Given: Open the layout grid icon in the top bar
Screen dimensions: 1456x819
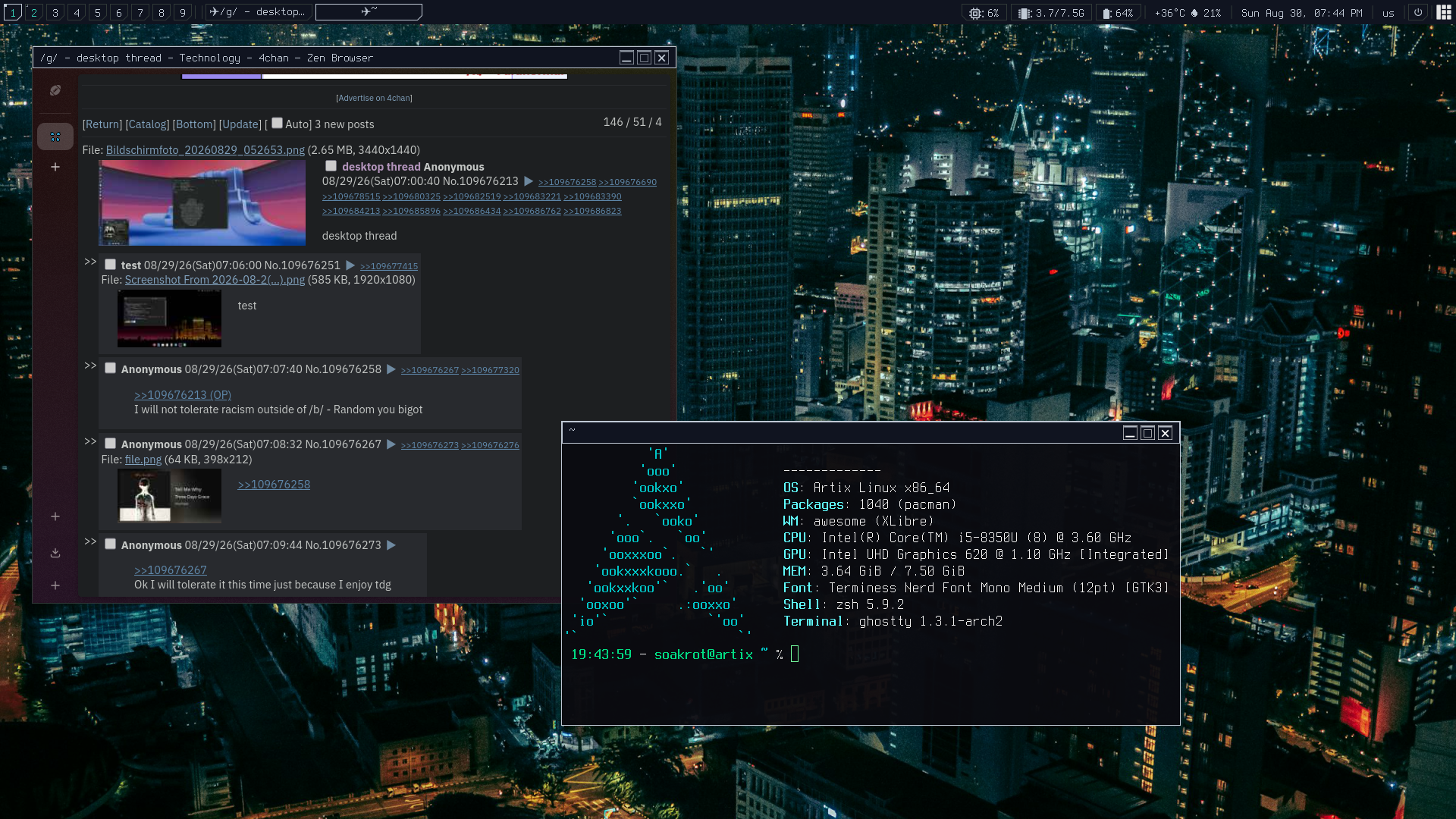Looking at the screenshot, I should pyautogui.click(x=1444, y=12).
